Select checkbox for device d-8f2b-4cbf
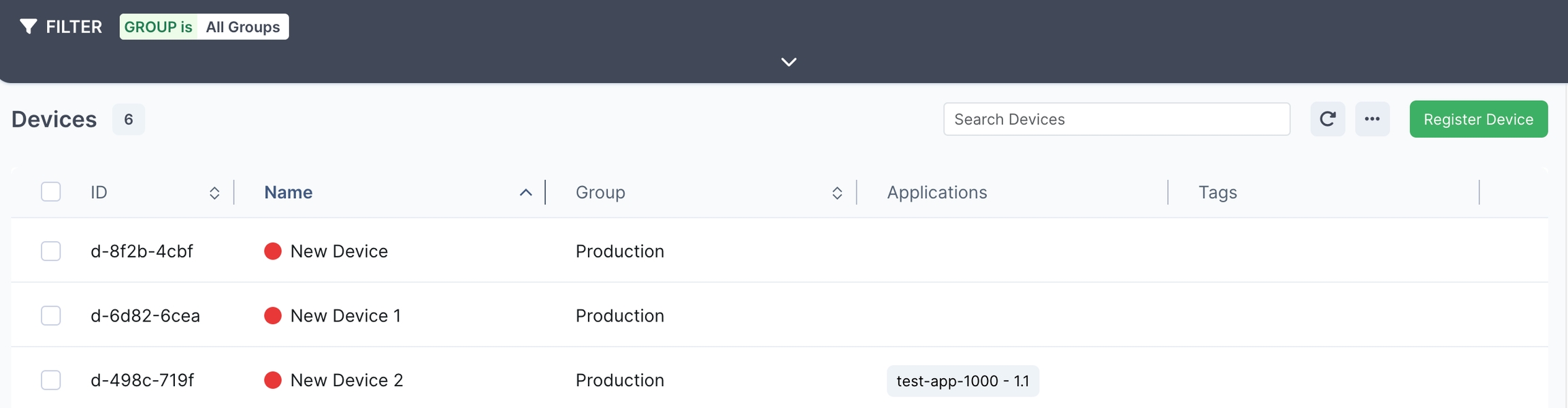The image size is (1568, 408). point(51,251)
